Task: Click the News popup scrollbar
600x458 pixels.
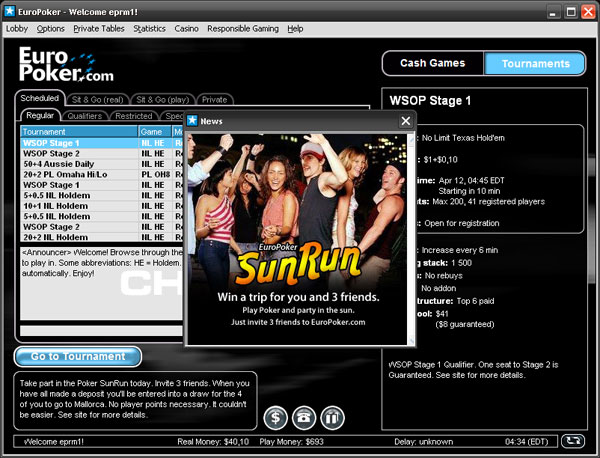Action: (411, 239)
